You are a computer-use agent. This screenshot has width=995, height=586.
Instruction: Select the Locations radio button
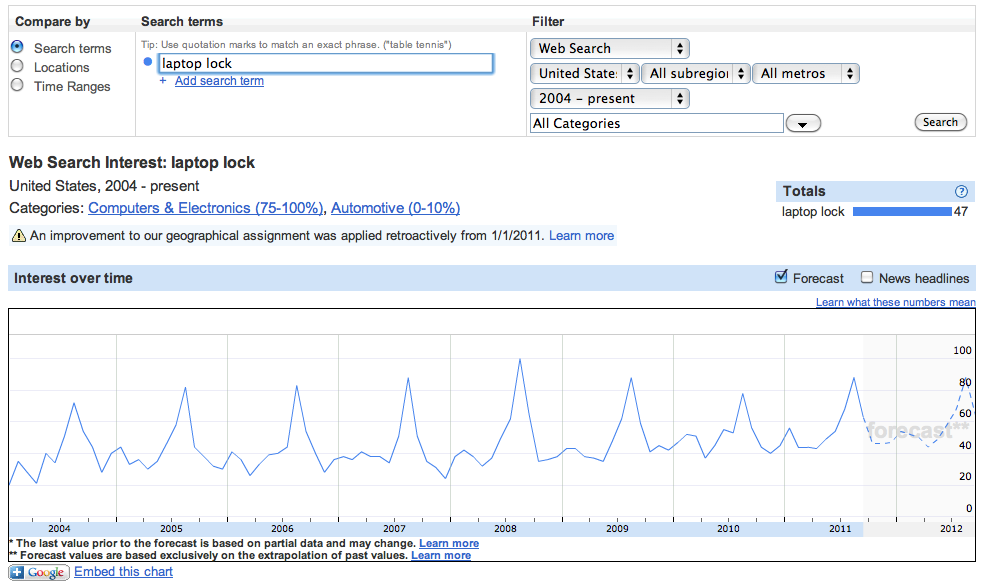click(17, 66)
